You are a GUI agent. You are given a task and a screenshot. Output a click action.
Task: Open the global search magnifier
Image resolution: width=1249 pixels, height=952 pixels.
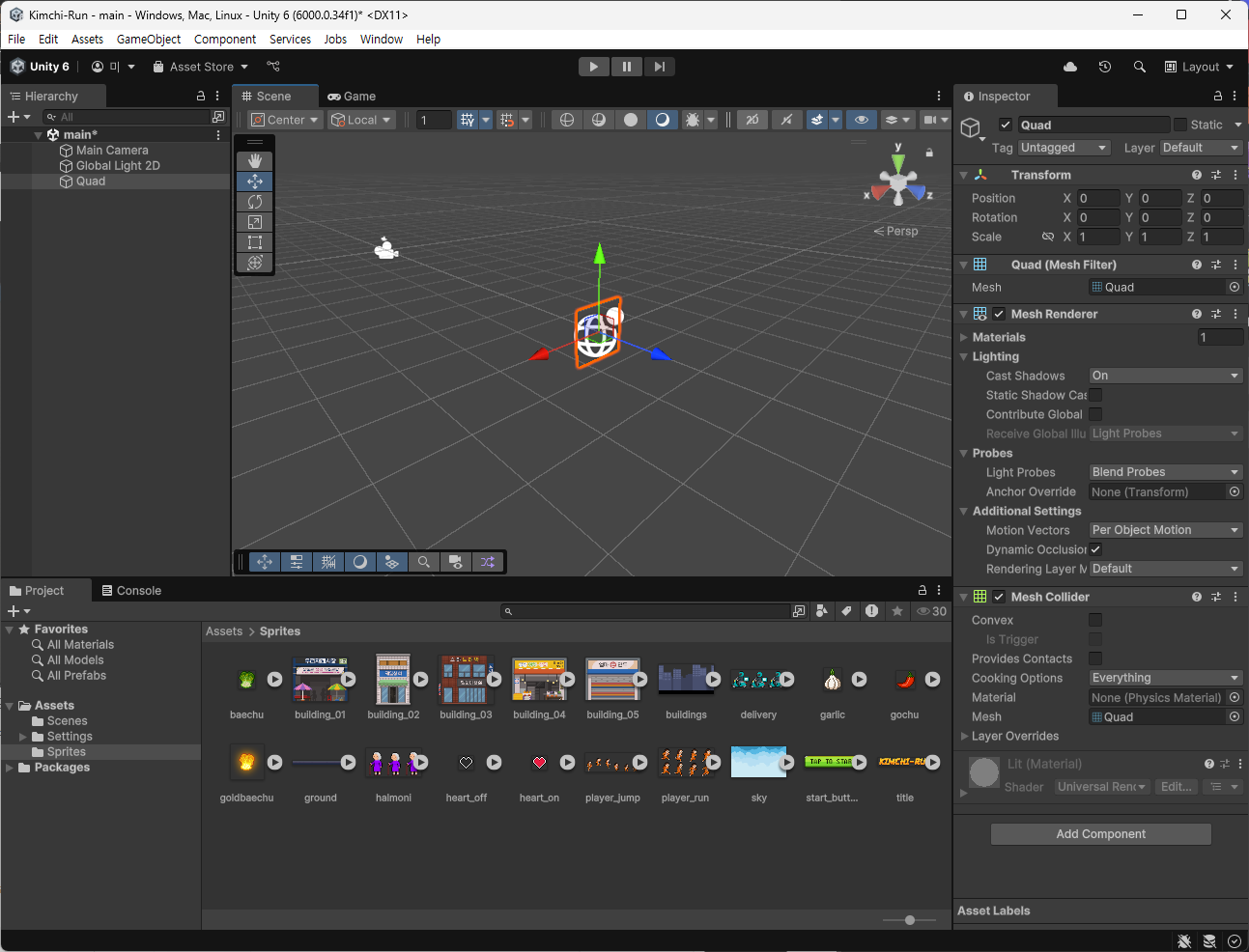[1140, 67]
